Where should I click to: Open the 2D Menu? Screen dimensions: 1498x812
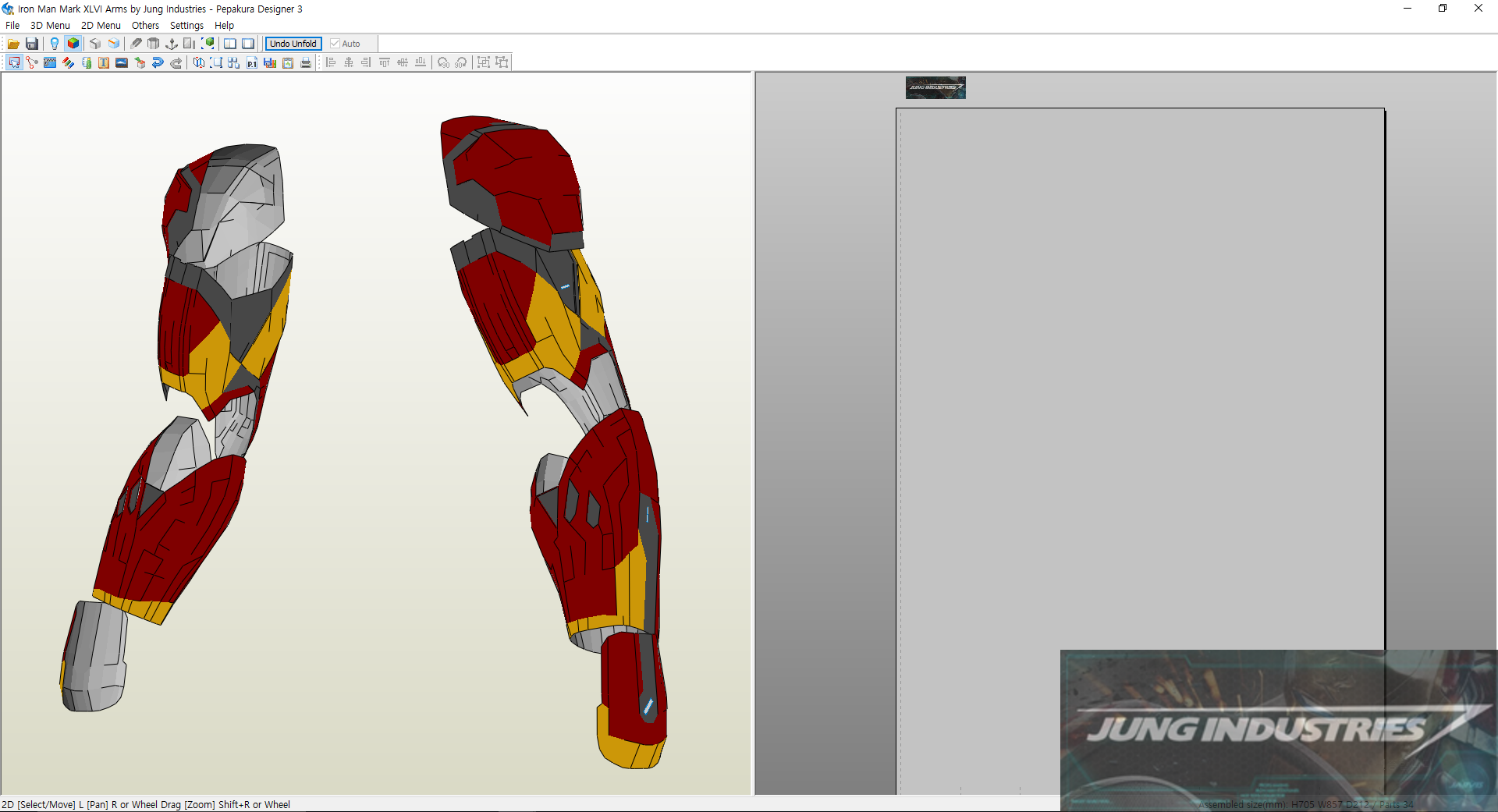pos(101,25)
